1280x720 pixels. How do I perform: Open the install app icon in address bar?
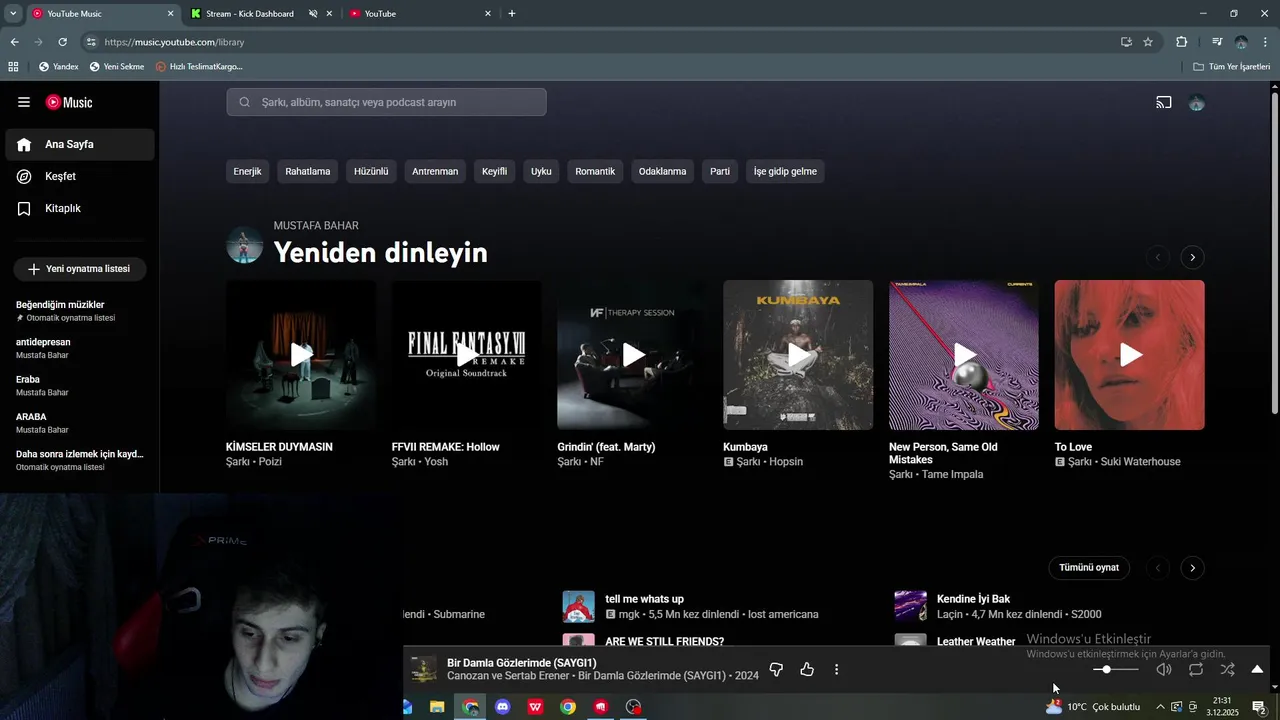[1126, 42]
